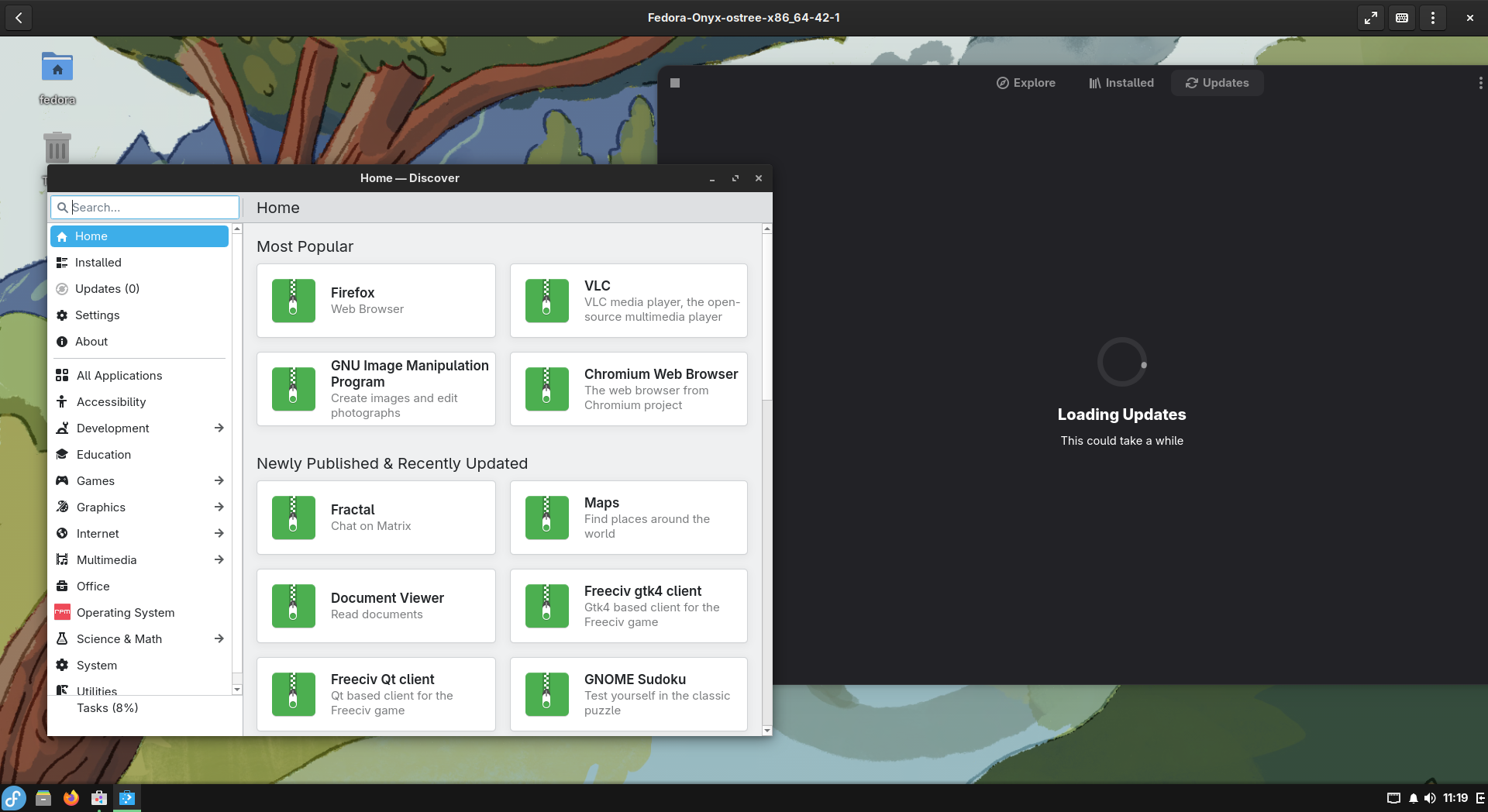Open the Document Viewer card

(376, 606)
